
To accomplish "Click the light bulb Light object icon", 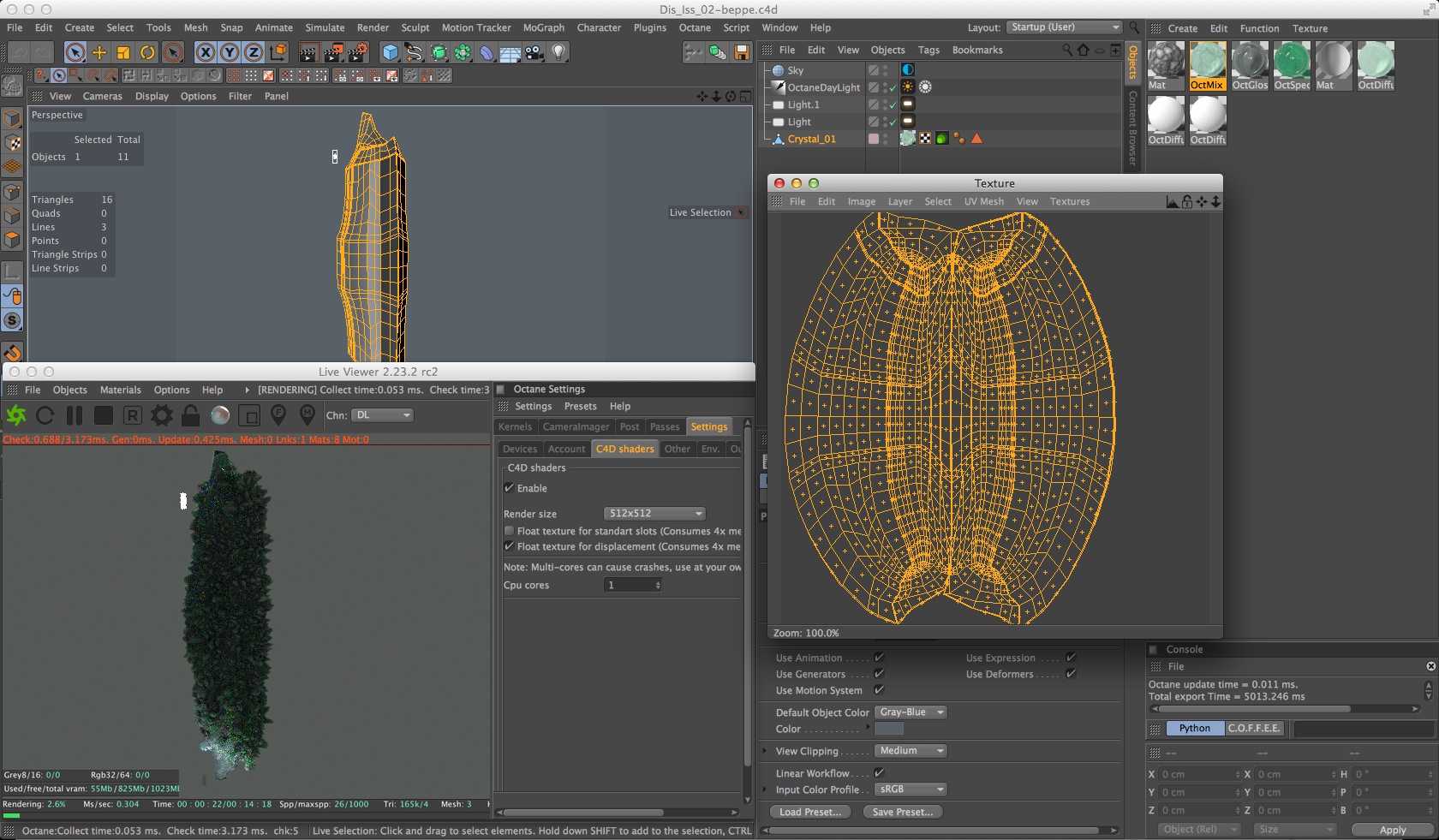I will [x=558, y=53].
